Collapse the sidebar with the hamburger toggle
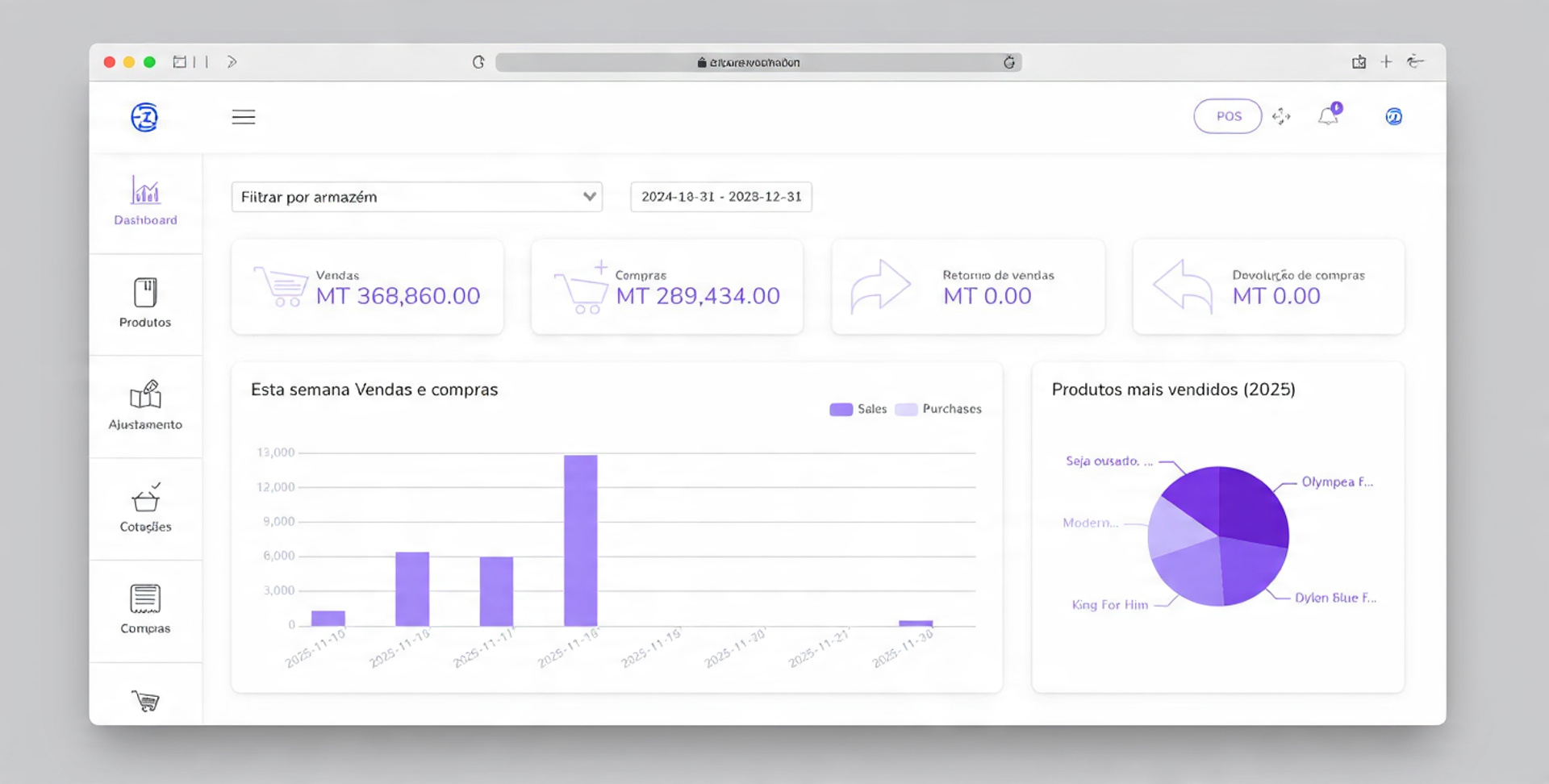Viewport: 1549px width, 784px height. pyautogui.click(x=244, y=117)
